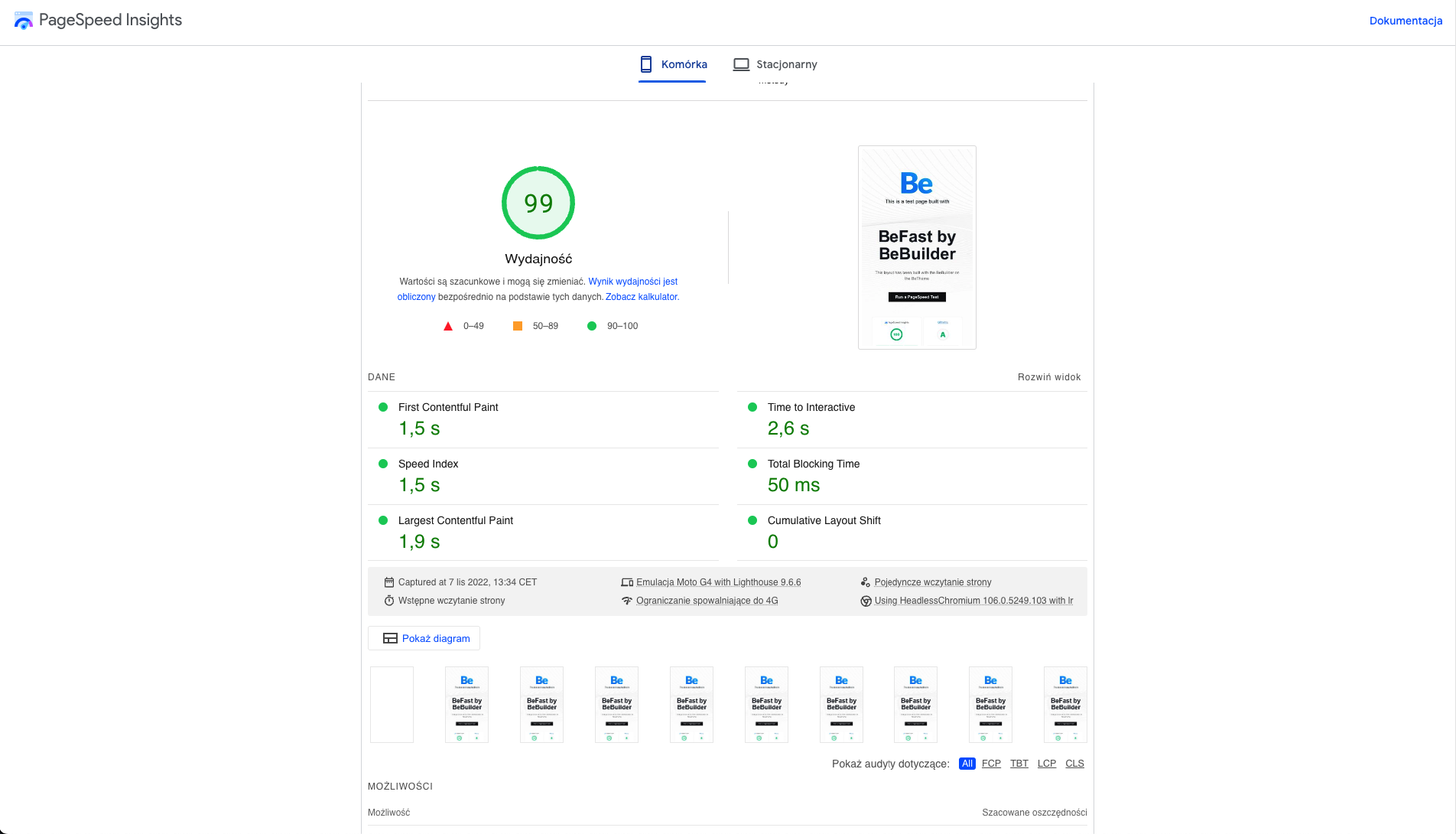Open the second filmstrip thumbnail
Viewport: 1456px width, 834px height.
[x=466, y=705]
